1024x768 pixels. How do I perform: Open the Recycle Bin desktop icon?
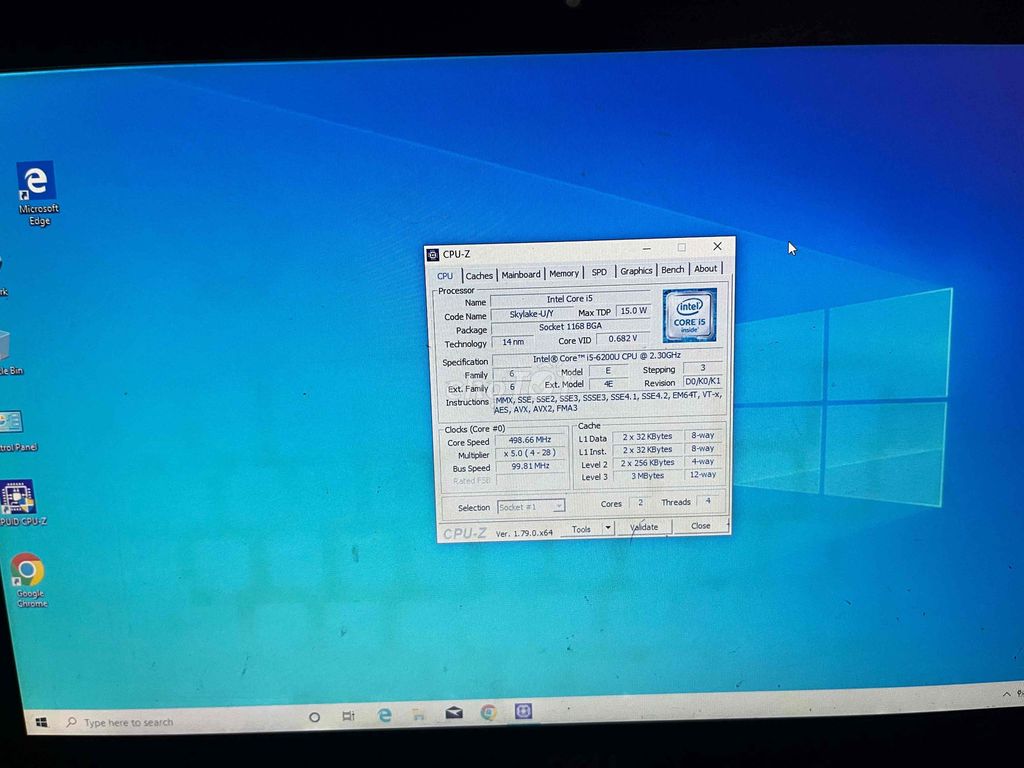pos(9,353)
